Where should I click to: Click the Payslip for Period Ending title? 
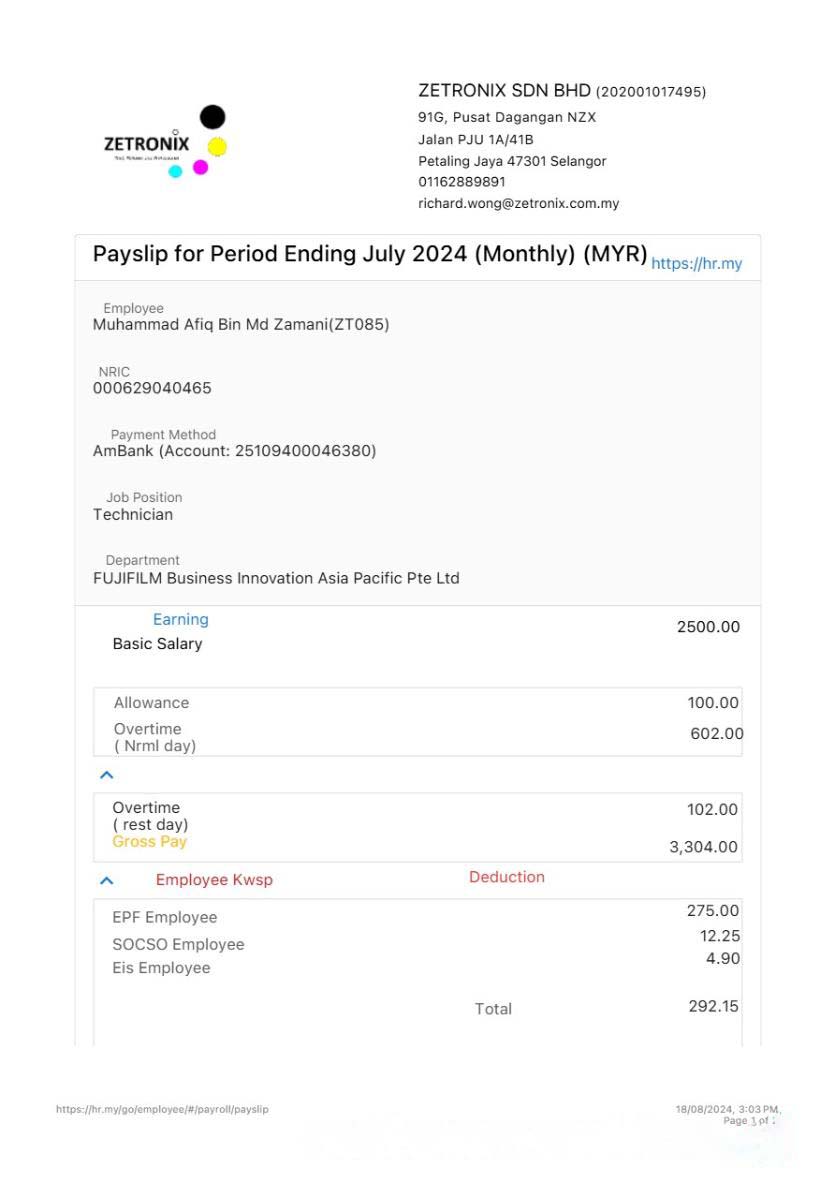370,254
